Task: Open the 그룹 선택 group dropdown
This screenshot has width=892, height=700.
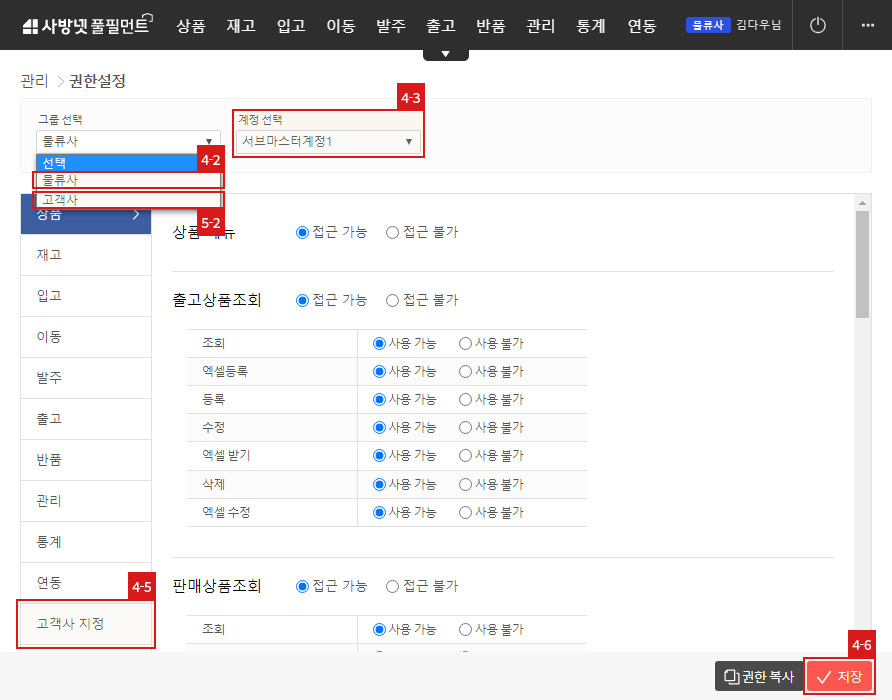Action: coord(128,140)
